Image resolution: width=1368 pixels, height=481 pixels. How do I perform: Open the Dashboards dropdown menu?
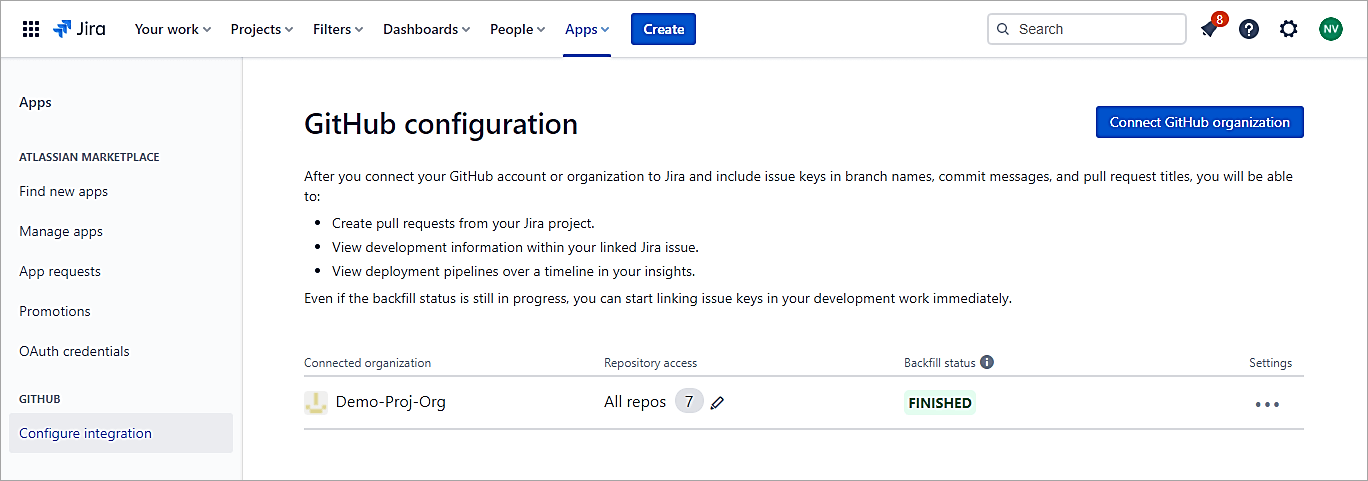[426, 29]
